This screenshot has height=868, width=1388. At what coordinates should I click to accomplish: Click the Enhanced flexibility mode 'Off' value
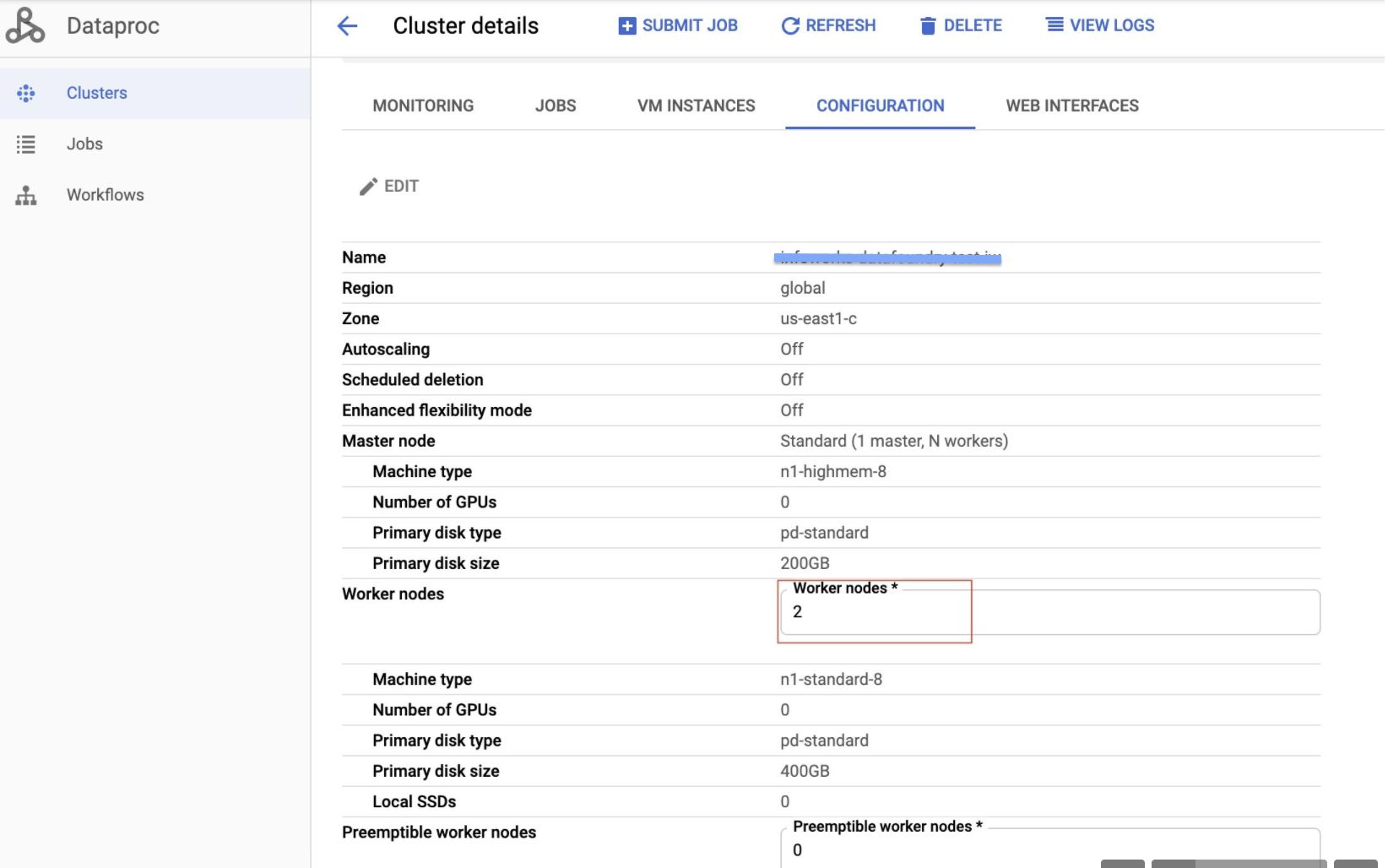792,410
